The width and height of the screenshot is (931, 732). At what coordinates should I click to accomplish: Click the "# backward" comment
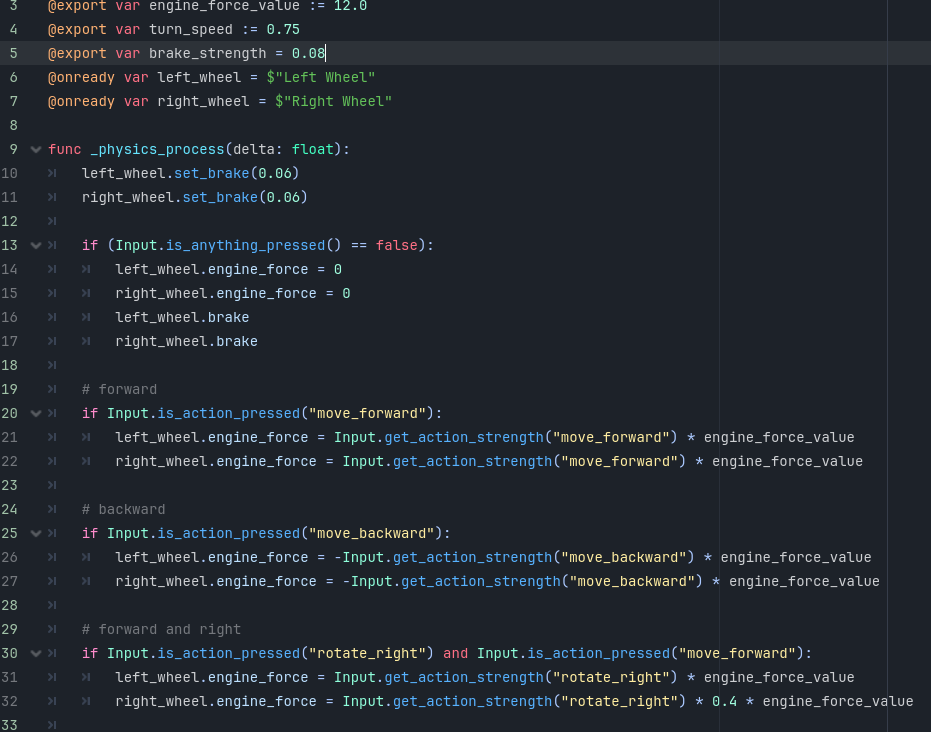coord(123,510)
